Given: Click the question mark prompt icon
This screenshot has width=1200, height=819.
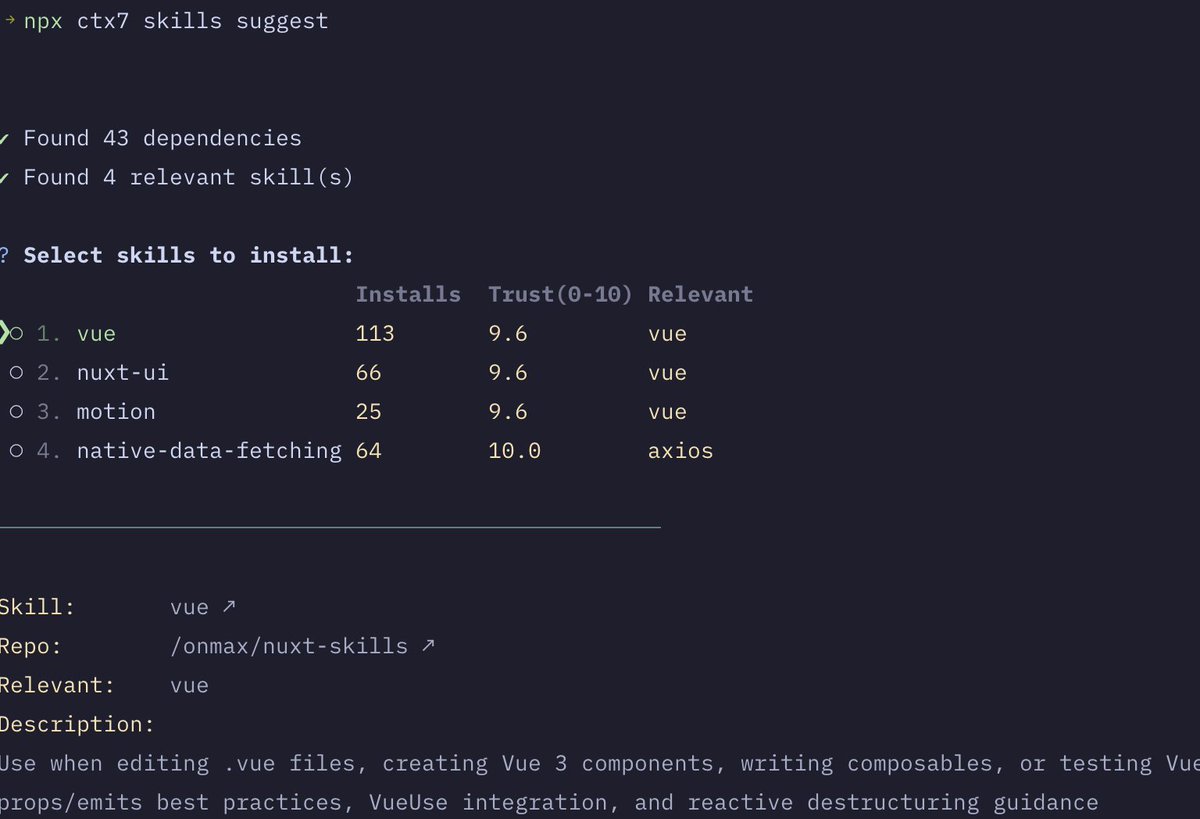Looking at the screenshot, I should point(4,255).
